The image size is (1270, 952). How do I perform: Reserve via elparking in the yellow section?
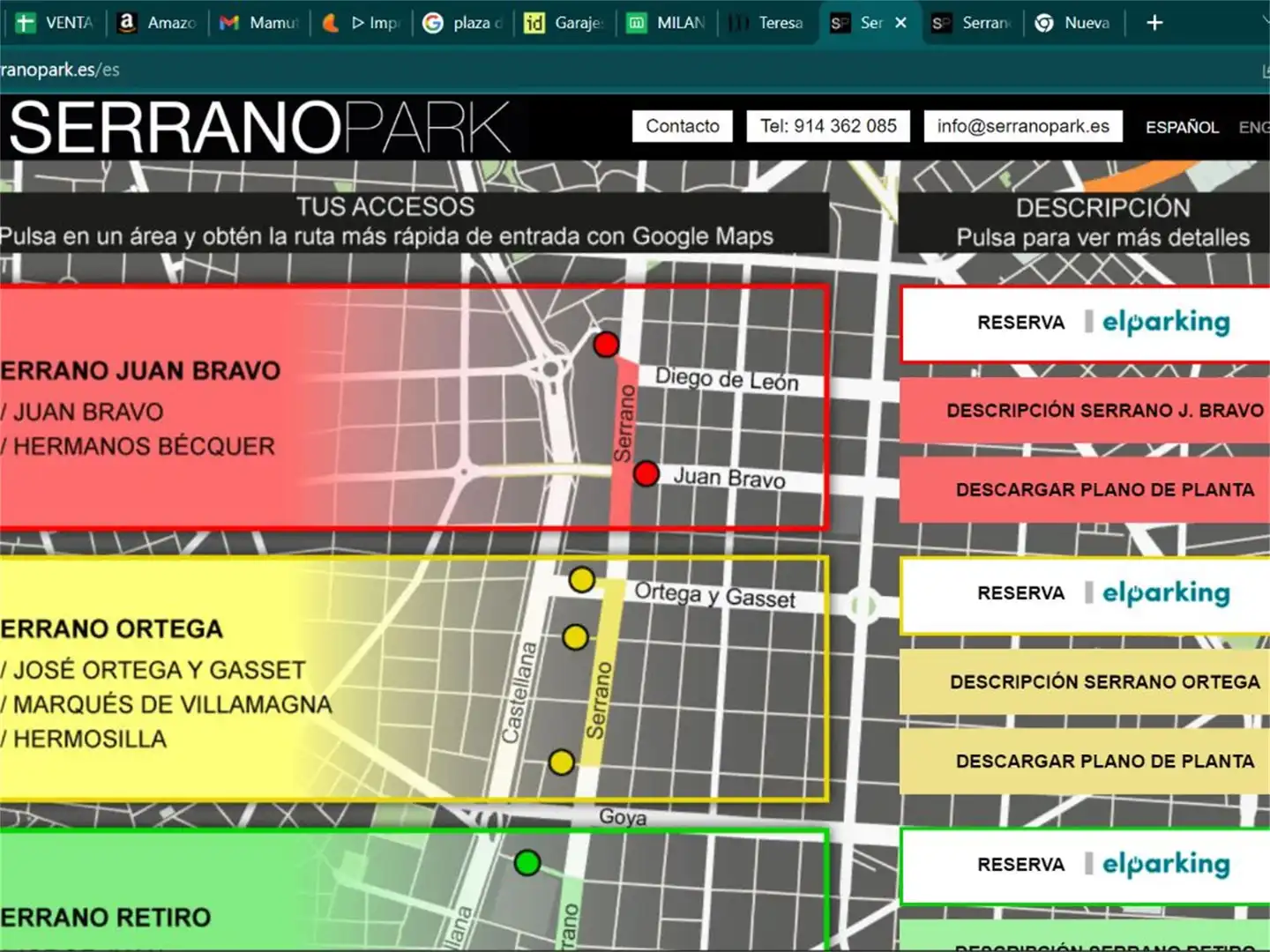1085,594
